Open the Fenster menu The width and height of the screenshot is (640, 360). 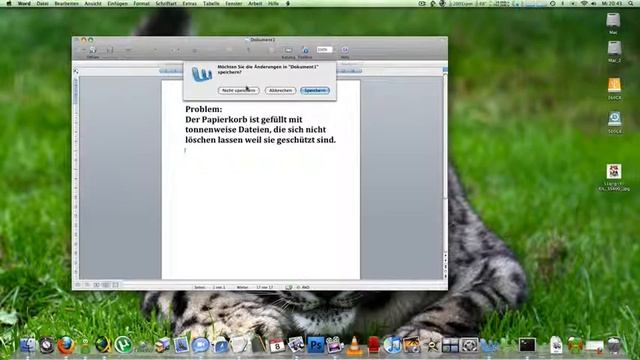234,3
